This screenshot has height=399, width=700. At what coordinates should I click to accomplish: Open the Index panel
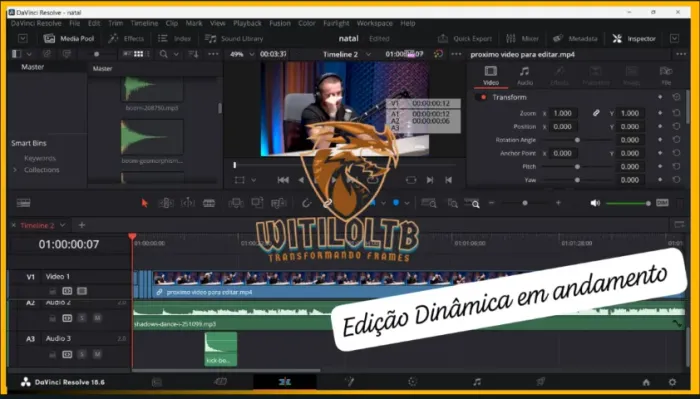(175, 39)
